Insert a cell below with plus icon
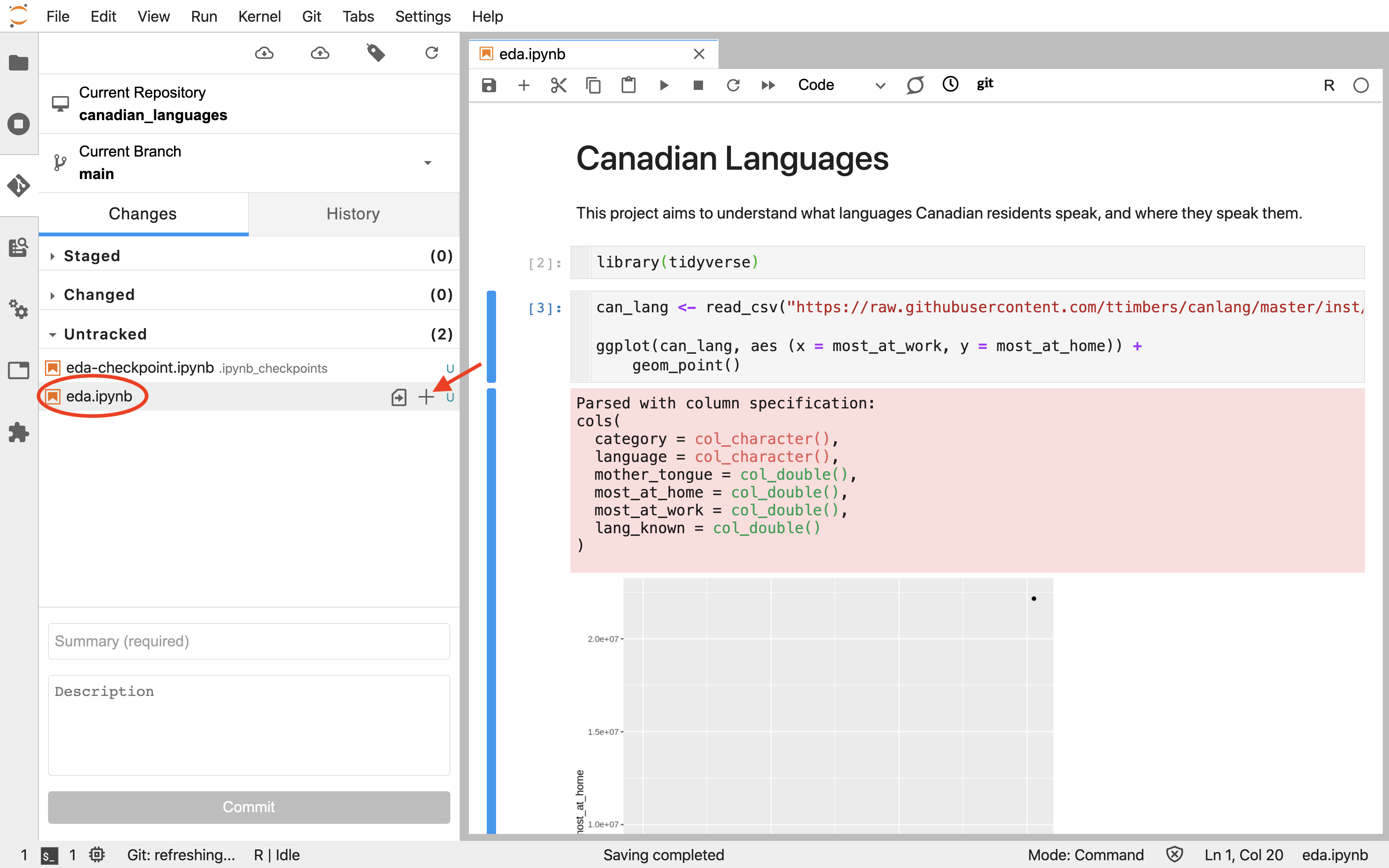Viewport: 1389px width, 868px height. (524, 86)
